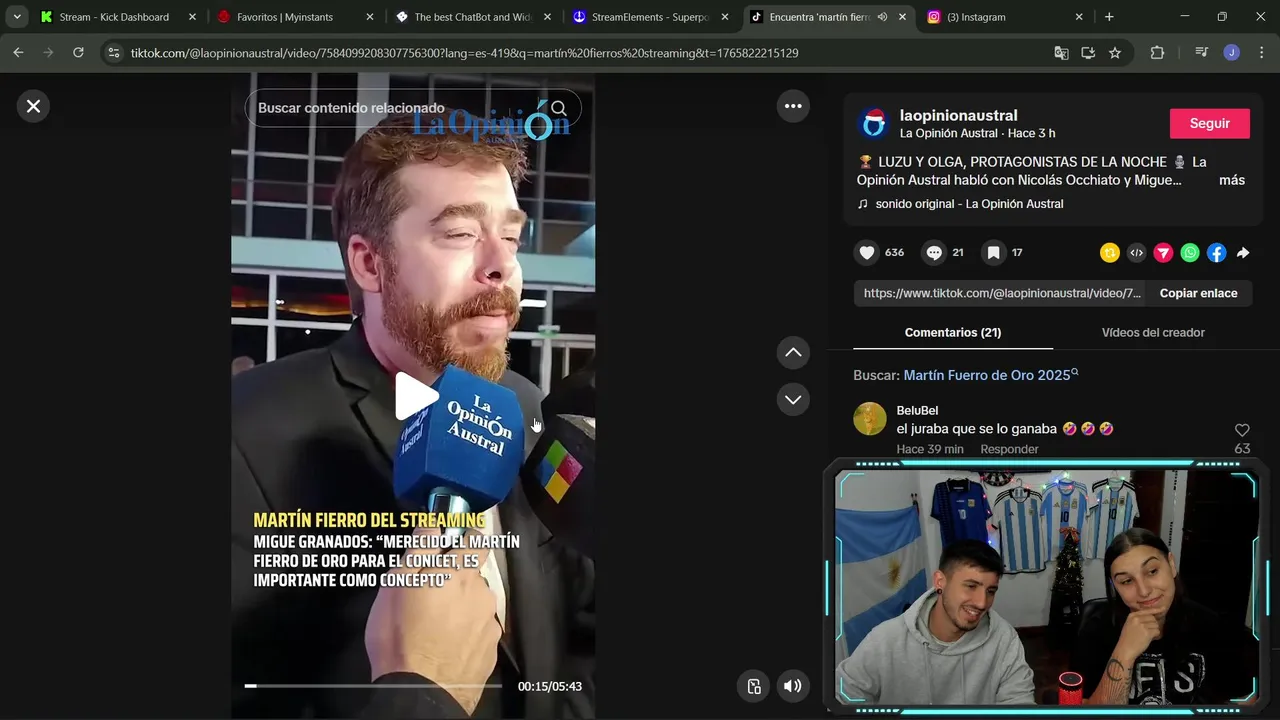Viewport: 1280px width, 720px height.
Task: Mute the video volume
Action: 792,686
